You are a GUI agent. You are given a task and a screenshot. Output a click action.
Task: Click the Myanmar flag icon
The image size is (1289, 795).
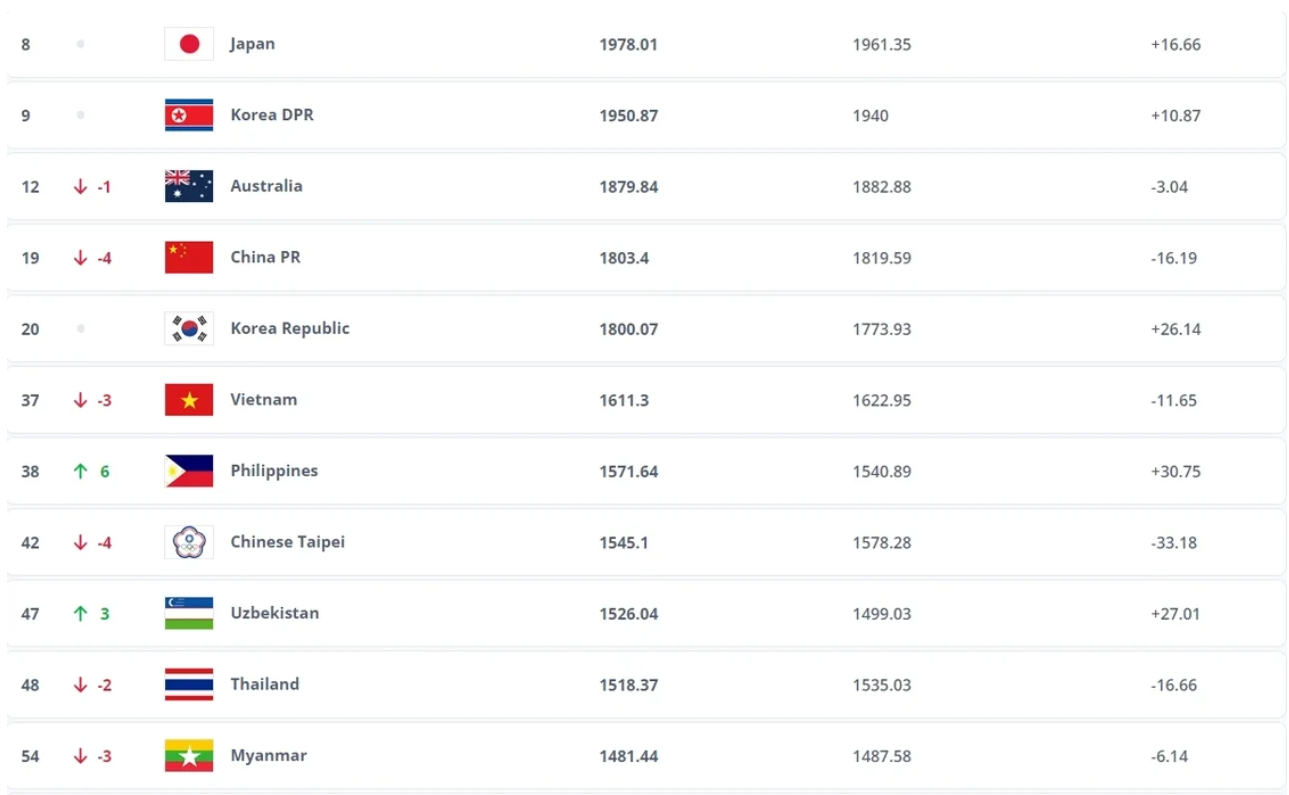click(189, 756)
